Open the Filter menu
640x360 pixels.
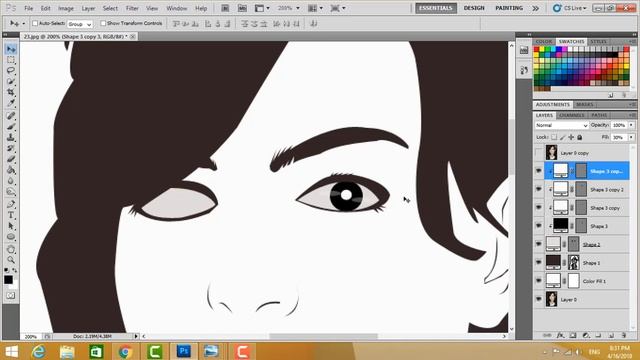click(132, 8)
